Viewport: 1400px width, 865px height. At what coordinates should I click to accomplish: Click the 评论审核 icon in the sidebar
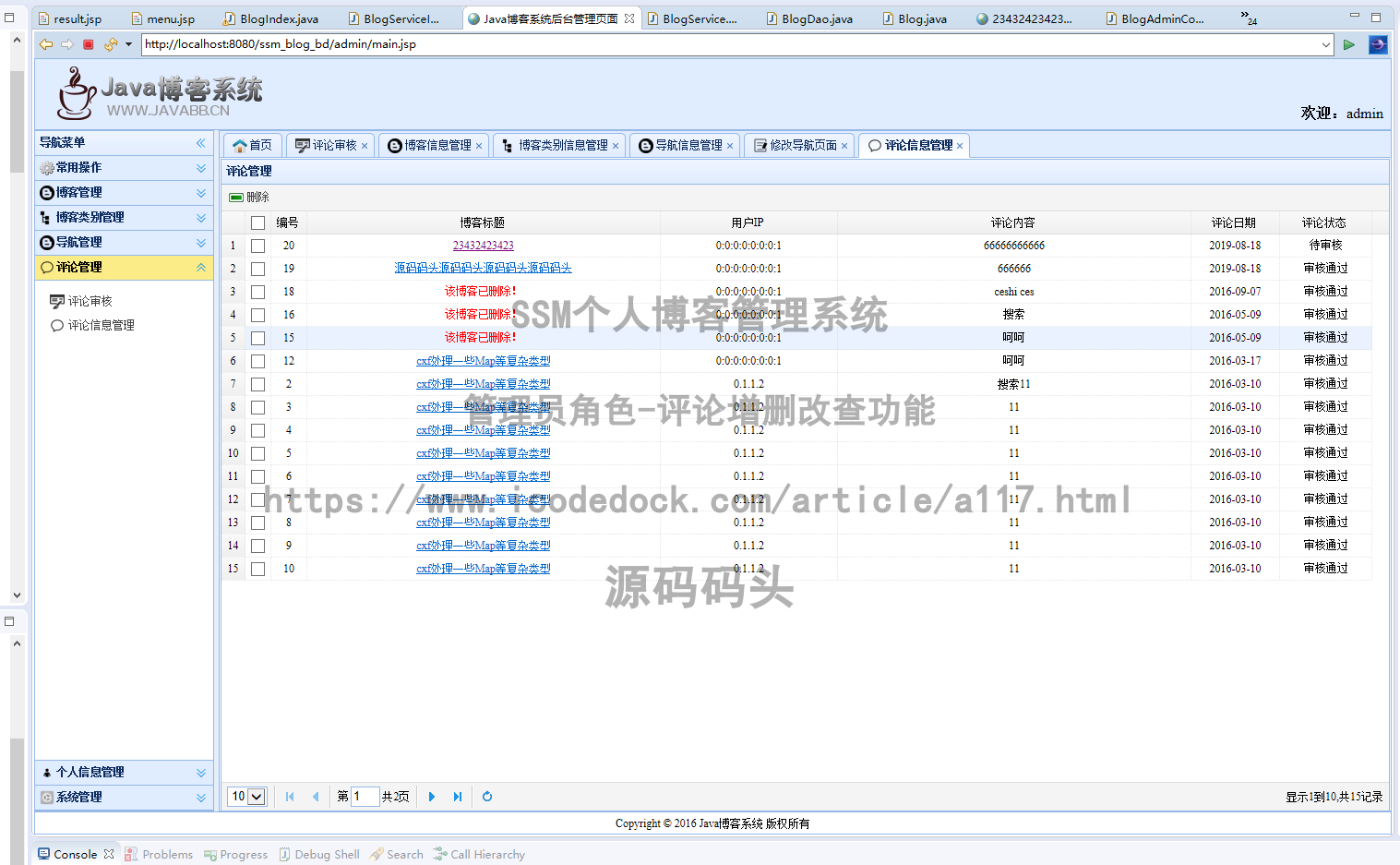tap(57, 300)
